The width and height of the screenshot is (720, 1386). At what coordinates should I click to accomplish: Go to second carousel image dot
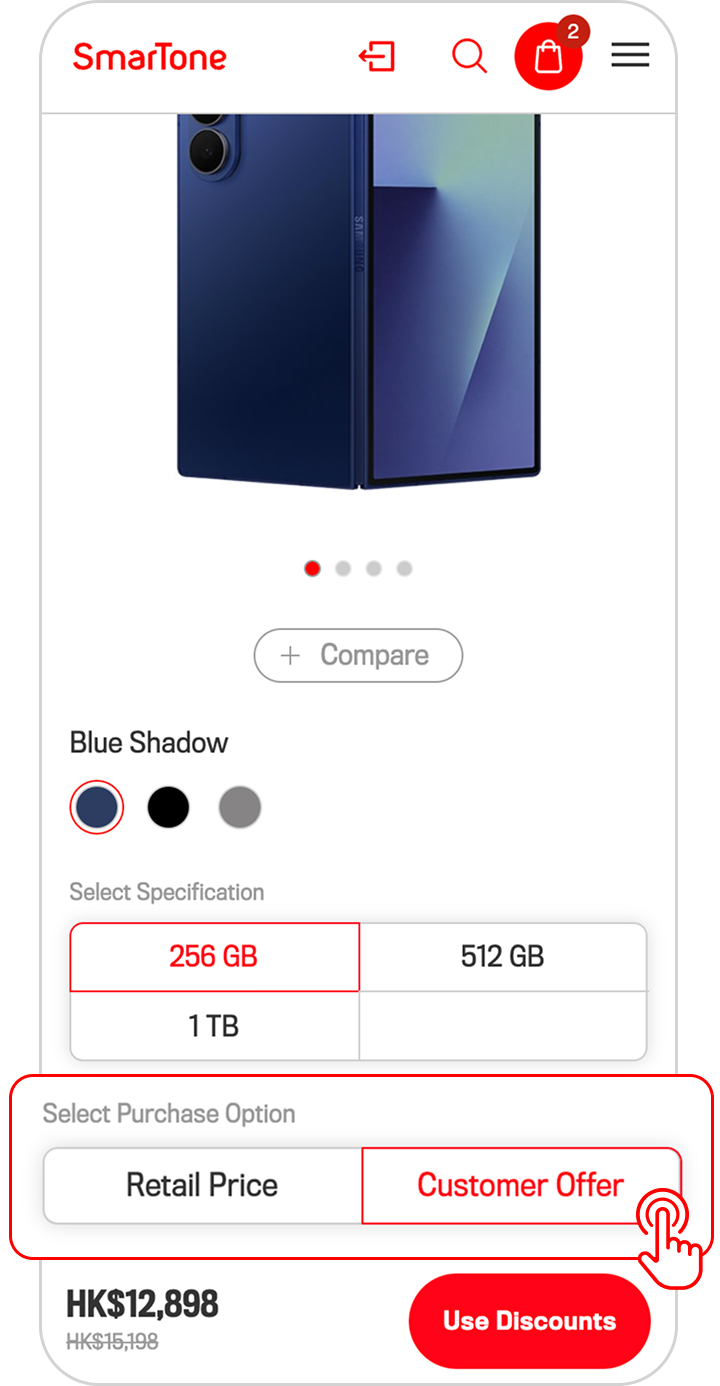pos(343,568)
